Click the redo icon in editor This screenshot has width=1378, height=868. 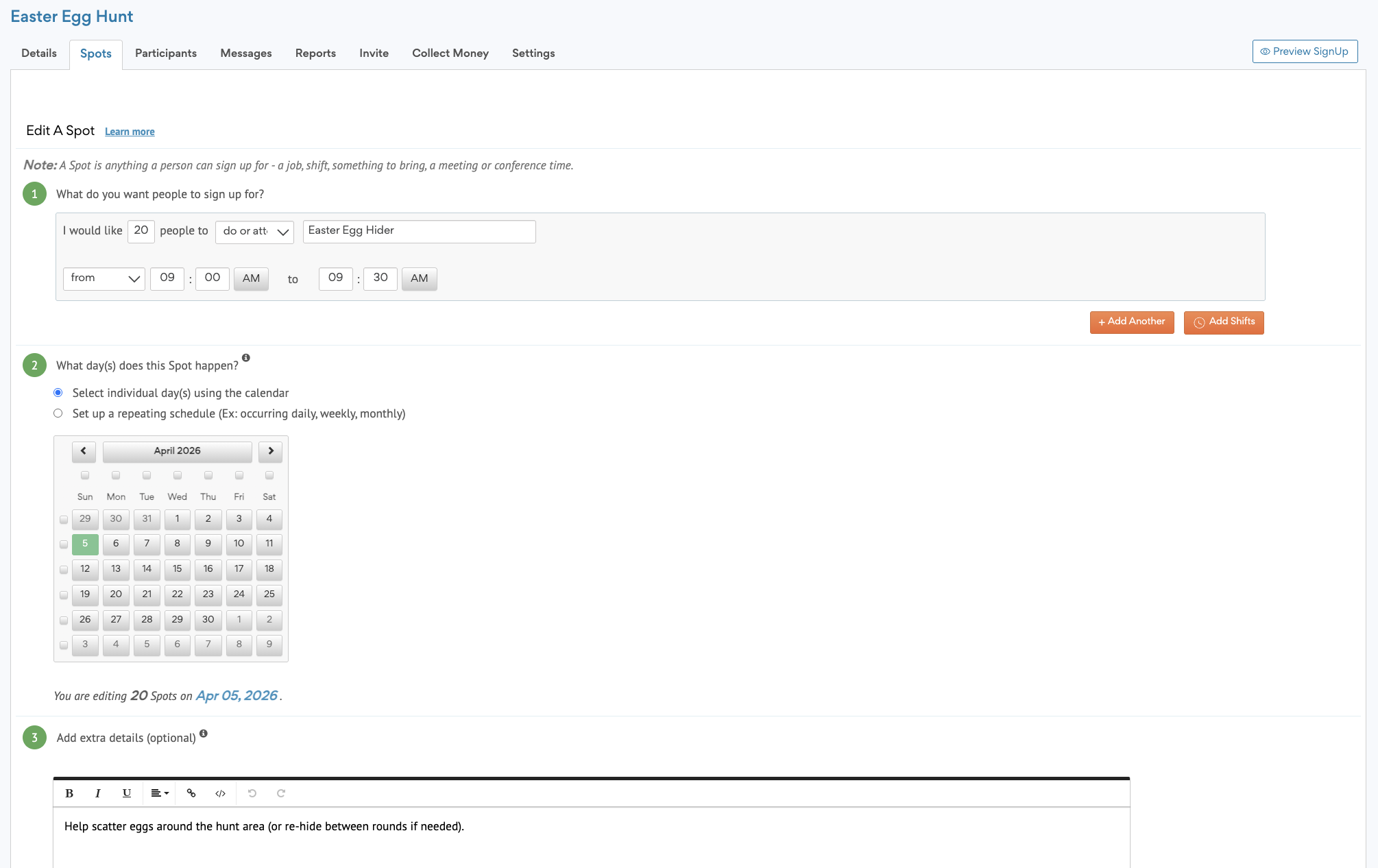click(x=281, y=793)
